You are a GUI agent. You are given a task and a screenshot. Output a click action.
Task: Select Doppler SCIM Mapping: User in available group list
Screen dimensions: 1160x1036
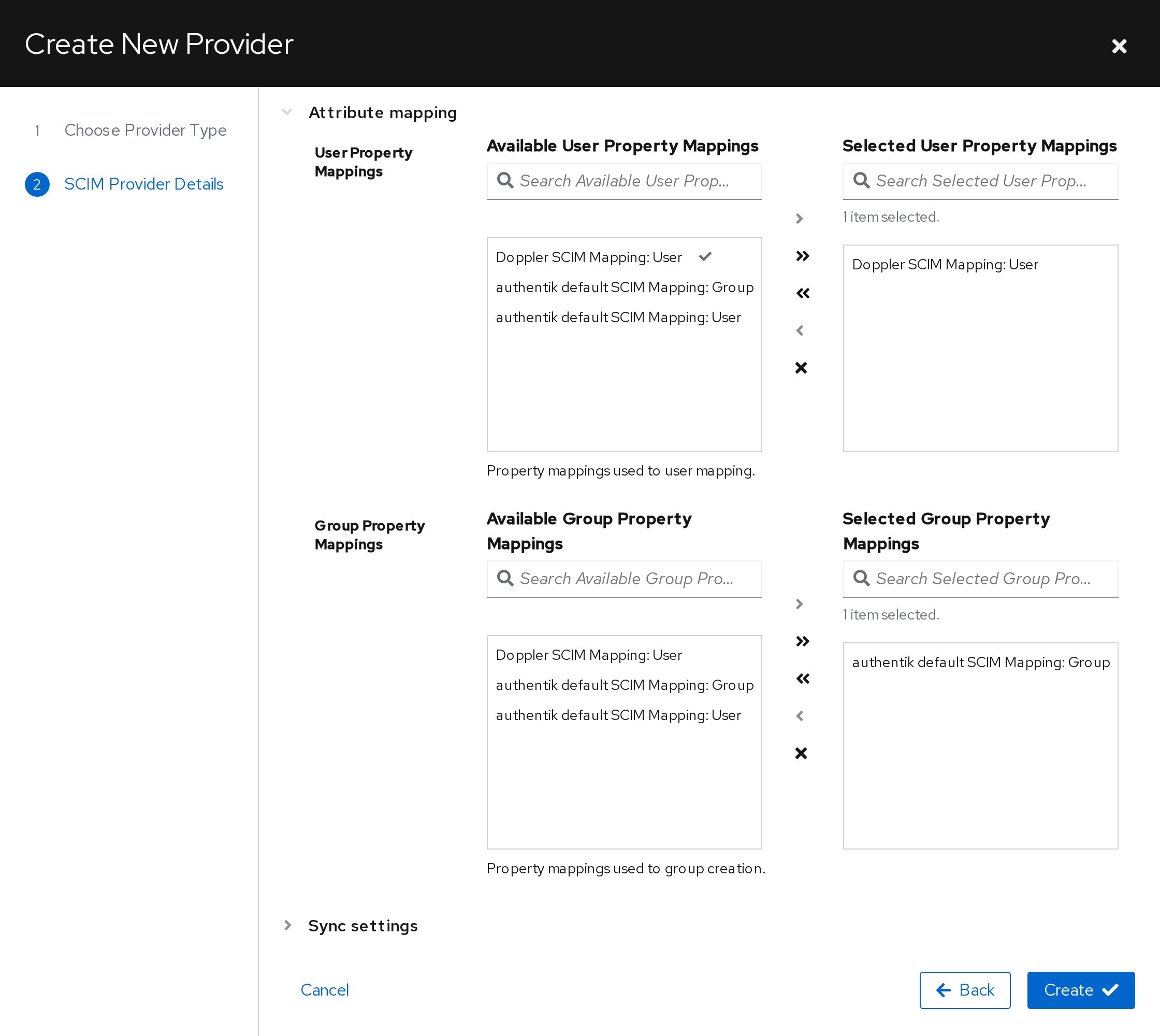[x=624, y=655]
